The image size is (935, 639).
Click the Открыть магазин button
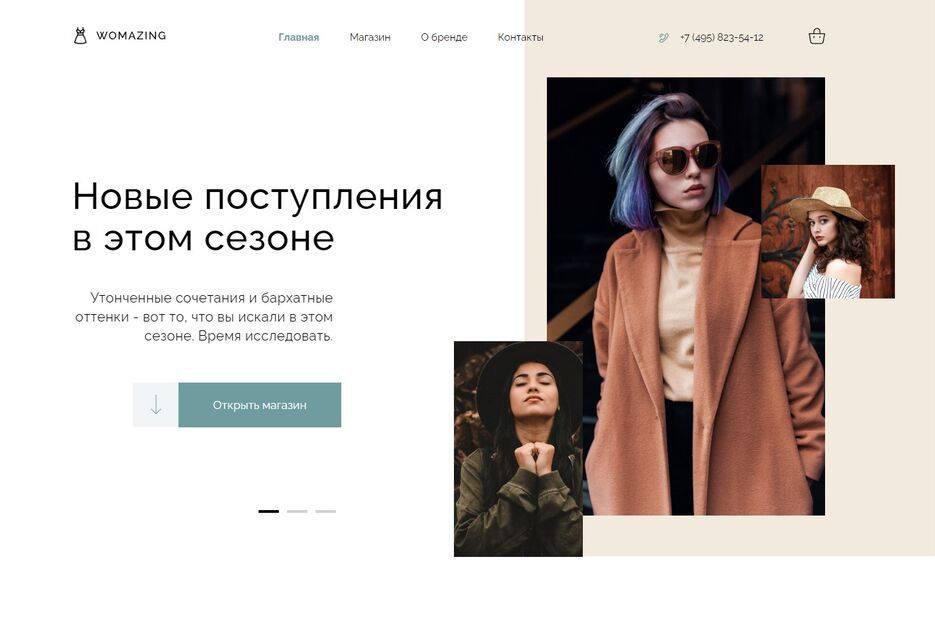pyautogui.click(x=259, y=405)
